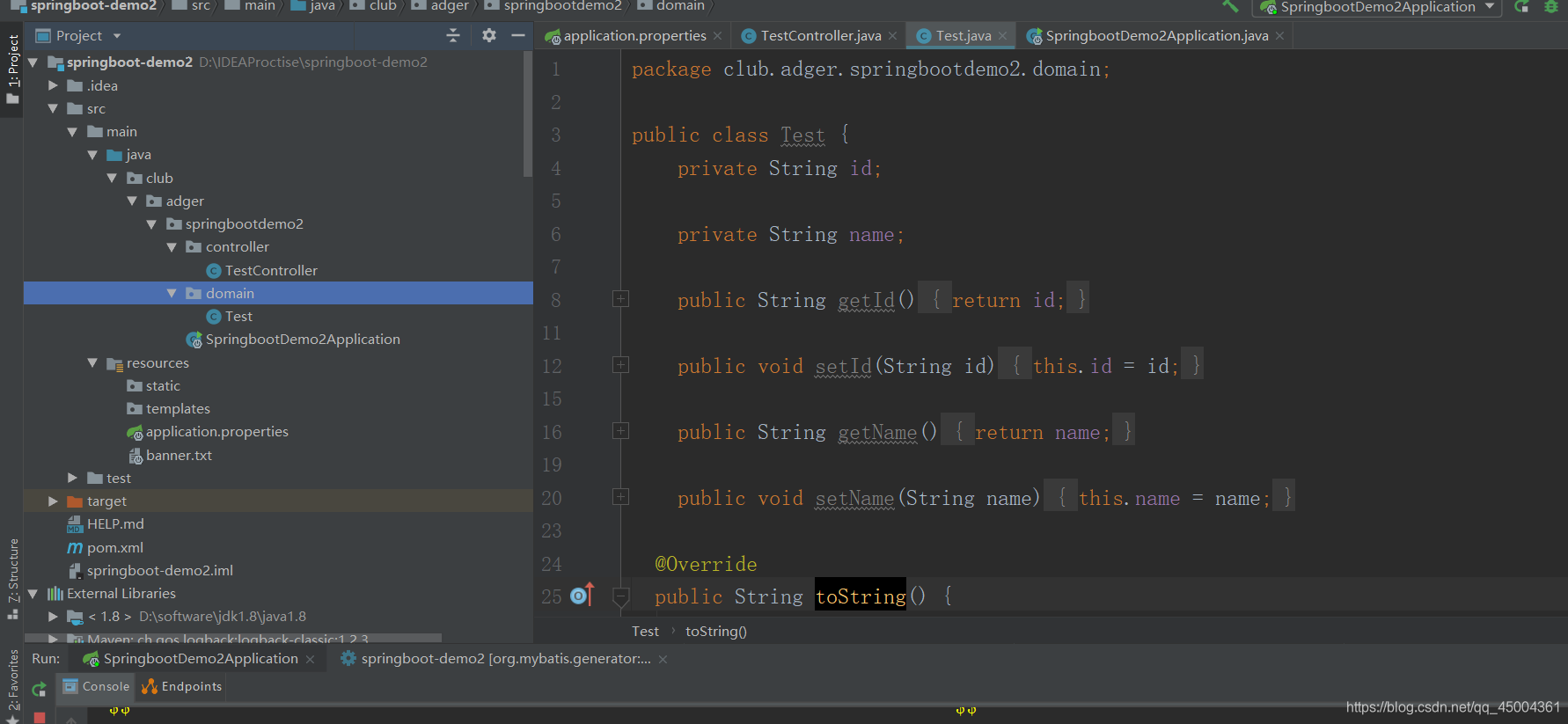Switch to the TestController.java editor tab
This screenshot has height=724, width=1568.
(x=820, y=35)
